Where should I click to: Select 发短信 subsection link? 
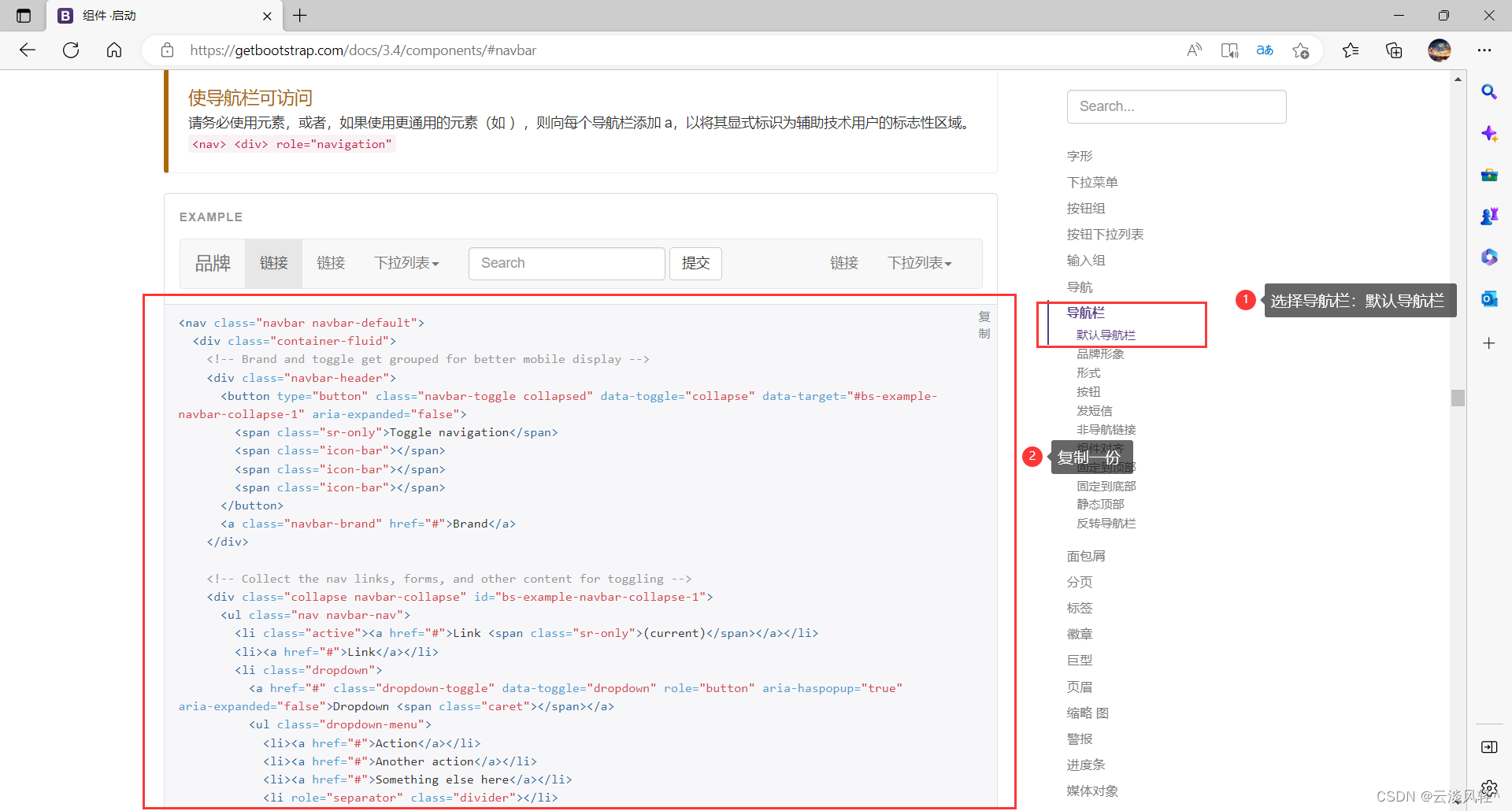[x=1095, y=410]
